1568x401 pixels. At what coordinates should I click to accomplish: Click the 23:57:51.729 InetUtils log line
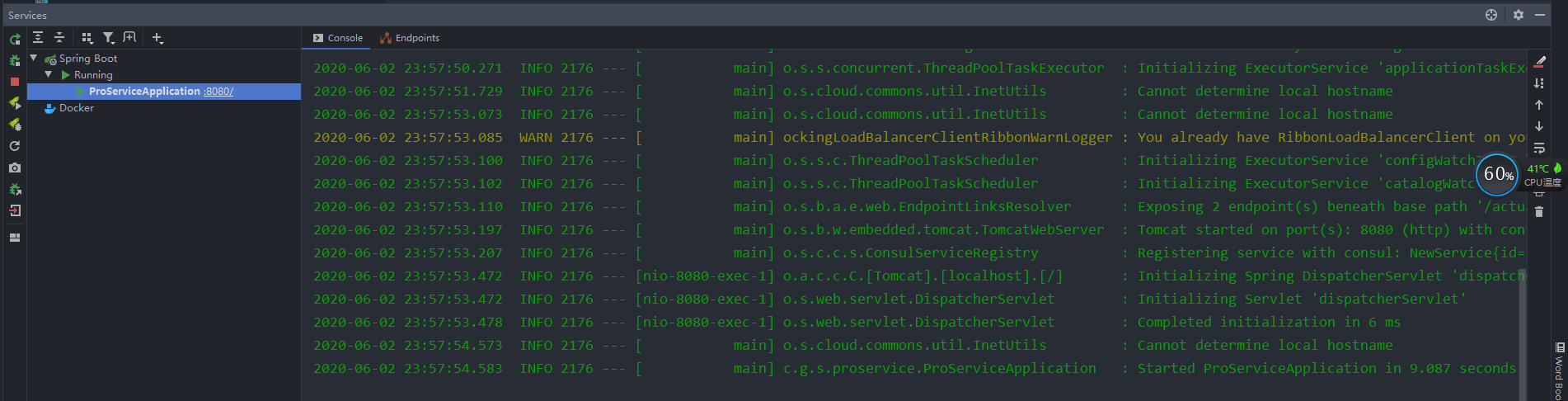click(853, 92)
